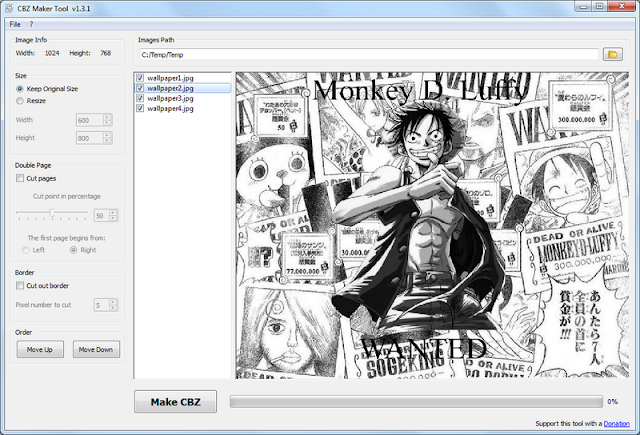
Task: Increase the cut point percentage spinner
Action: point(113,212)
